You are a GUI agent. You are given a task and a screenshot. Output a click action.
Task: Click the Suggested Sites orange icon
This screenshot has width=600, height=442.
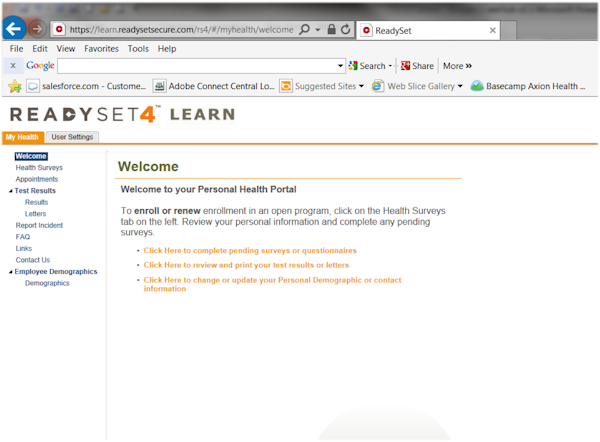285,86
